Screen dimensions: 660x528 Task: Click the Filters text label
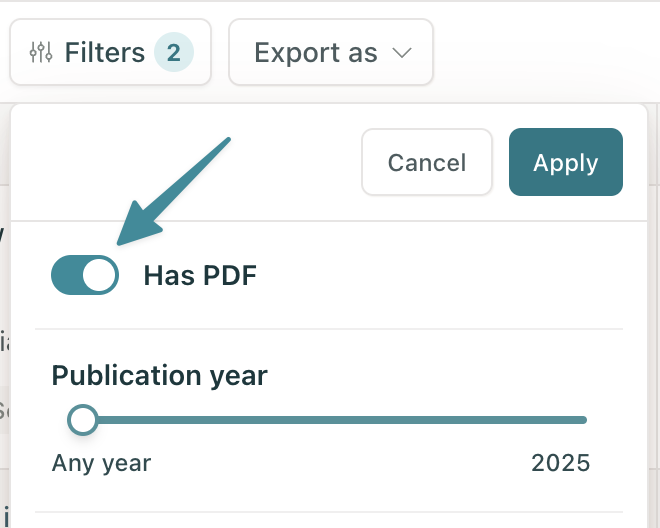pos(105,53)
